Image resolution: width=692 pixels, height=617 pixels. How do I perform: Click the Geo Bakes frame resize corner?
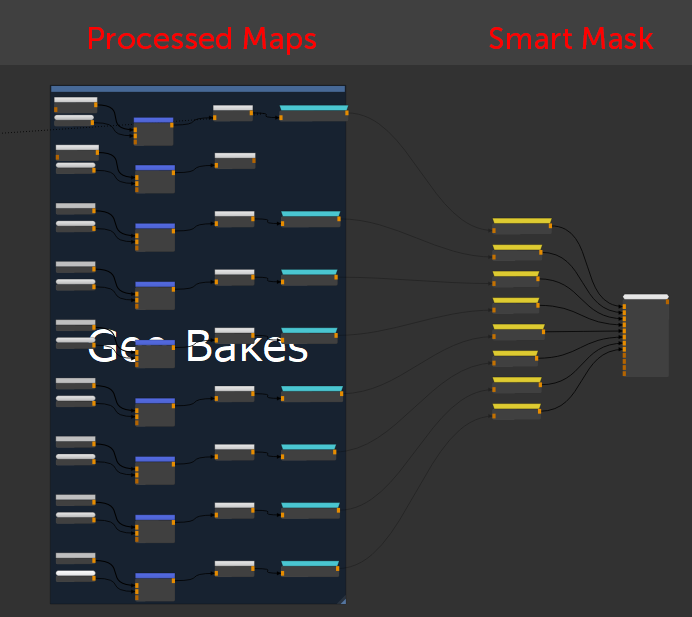click(341, 600)
